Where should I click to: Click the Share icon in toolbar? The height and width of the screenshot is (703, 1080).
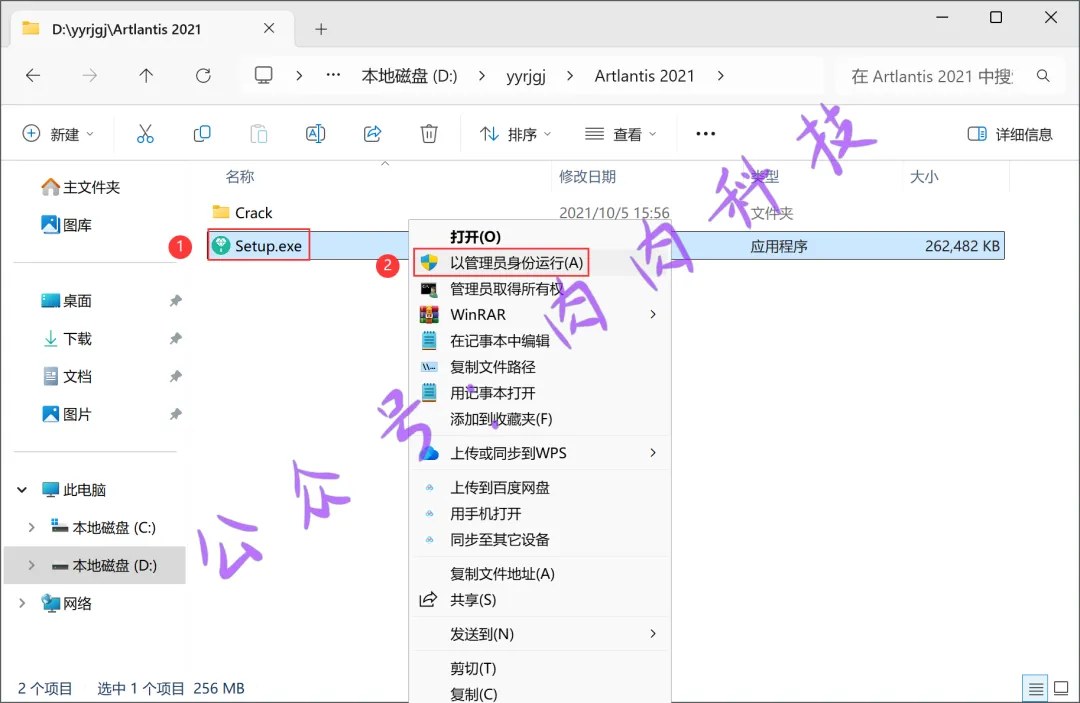point(372,134)
